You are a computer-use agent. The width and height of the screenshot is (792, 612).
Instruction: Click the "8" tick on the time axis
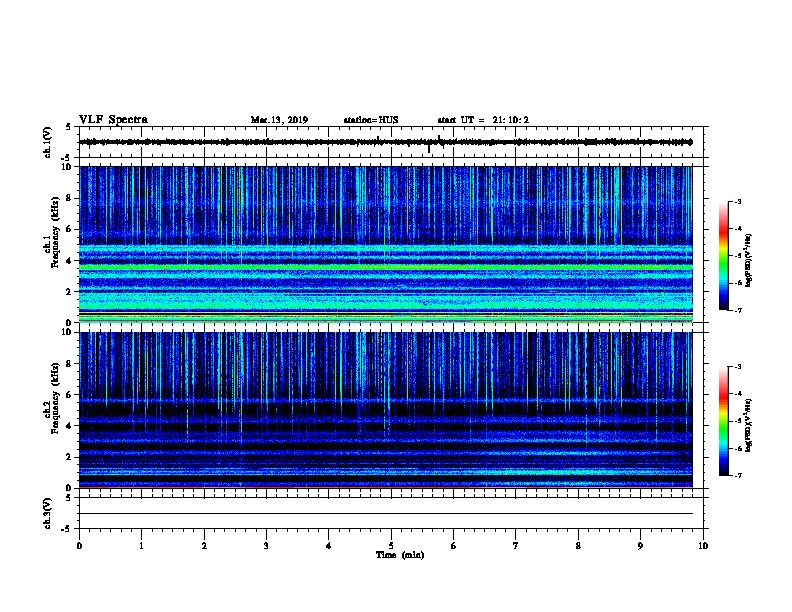578,546
